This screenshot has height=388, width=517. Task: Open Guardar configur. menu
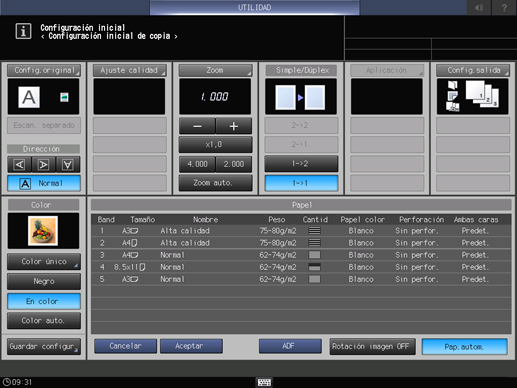[44, 347]
